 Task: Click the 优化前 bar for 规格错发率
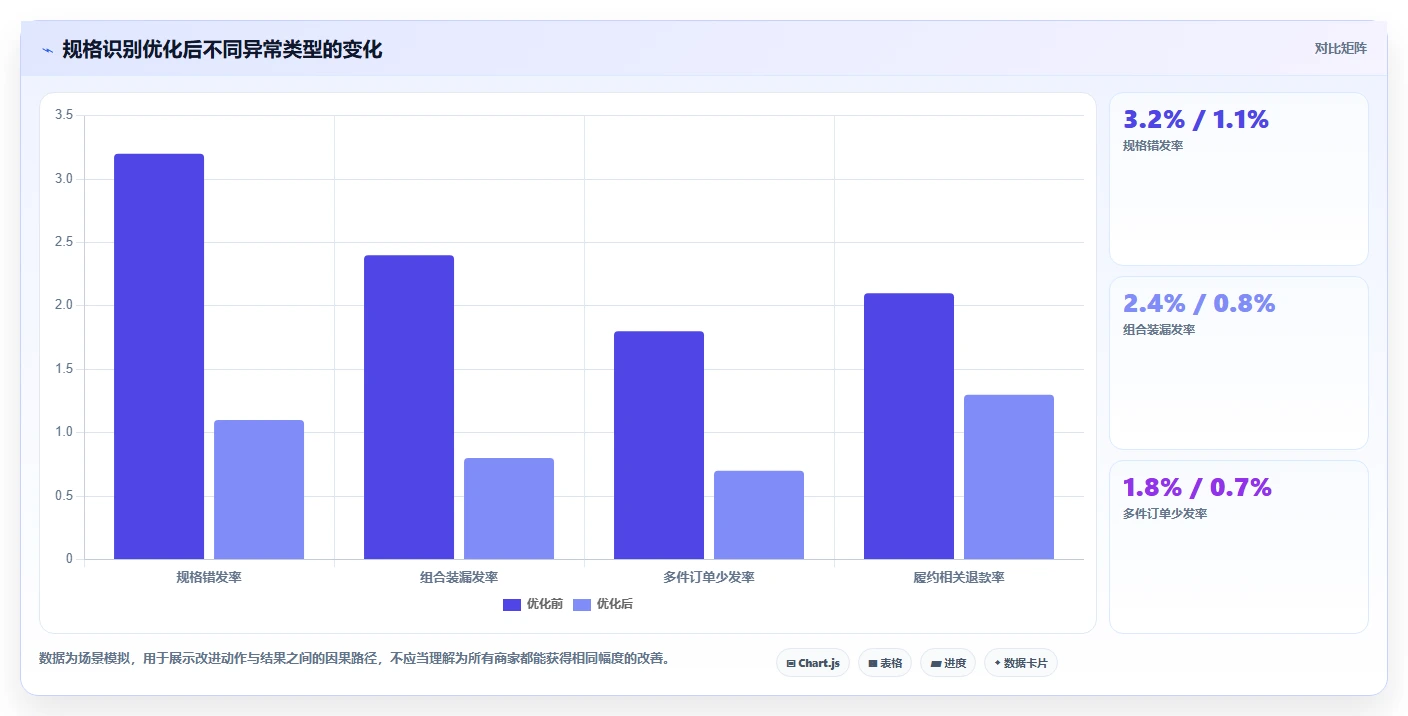[x=159, y=357]
